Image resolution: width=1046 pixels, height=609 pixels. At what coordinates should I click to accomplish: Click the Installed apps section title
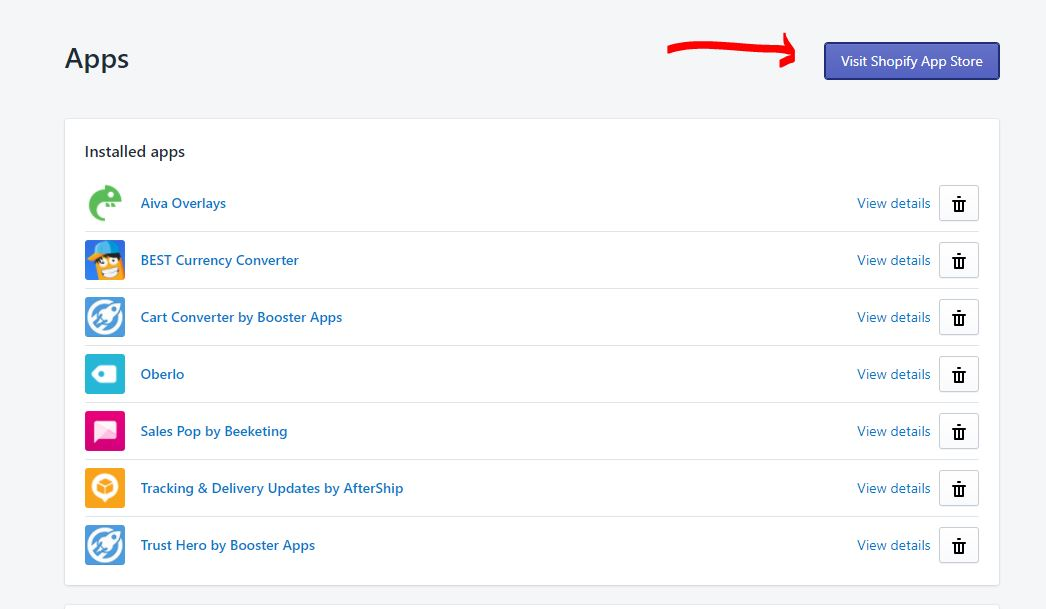pos(135,152)
